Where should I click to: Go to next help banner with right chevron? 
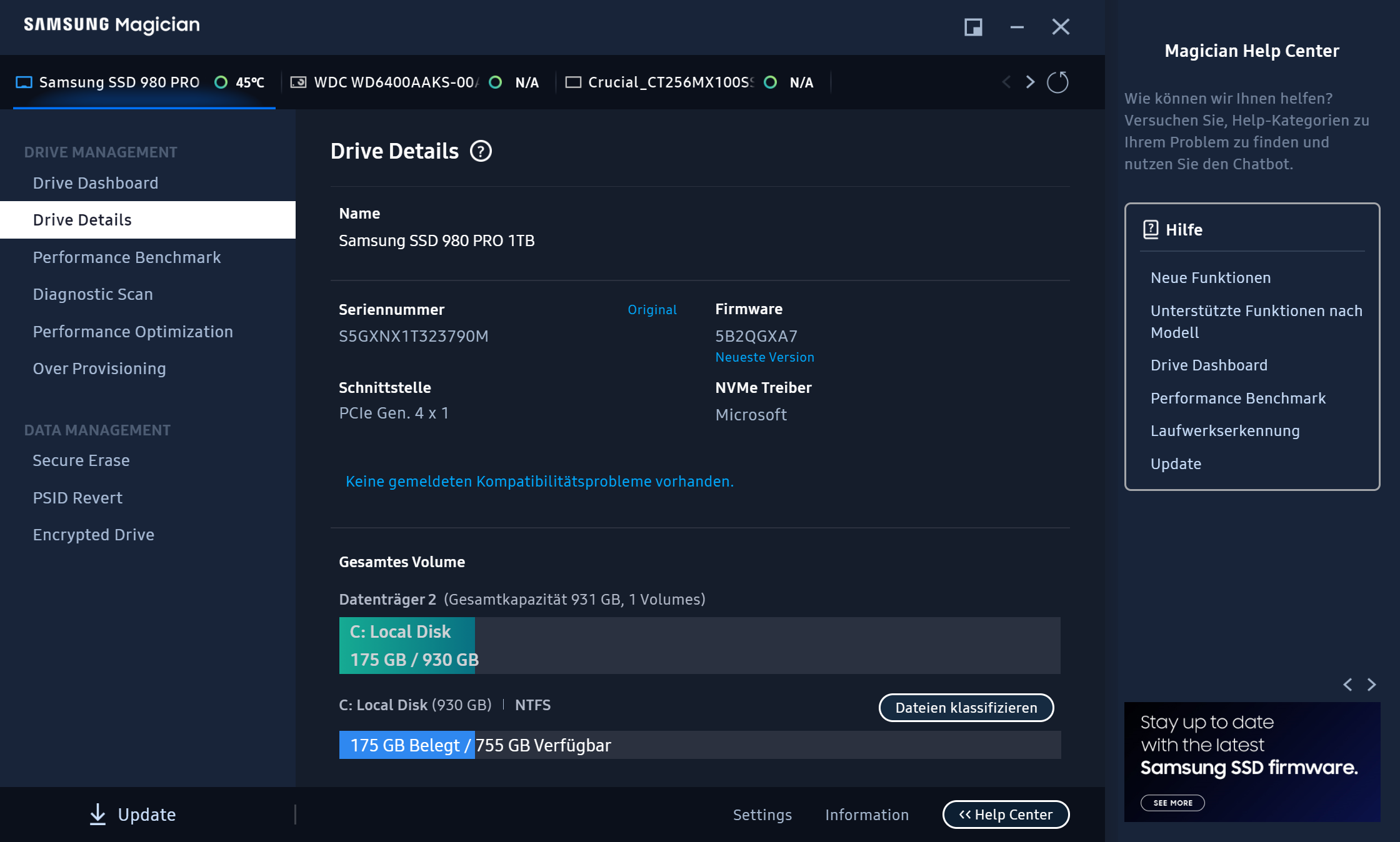1371,685
